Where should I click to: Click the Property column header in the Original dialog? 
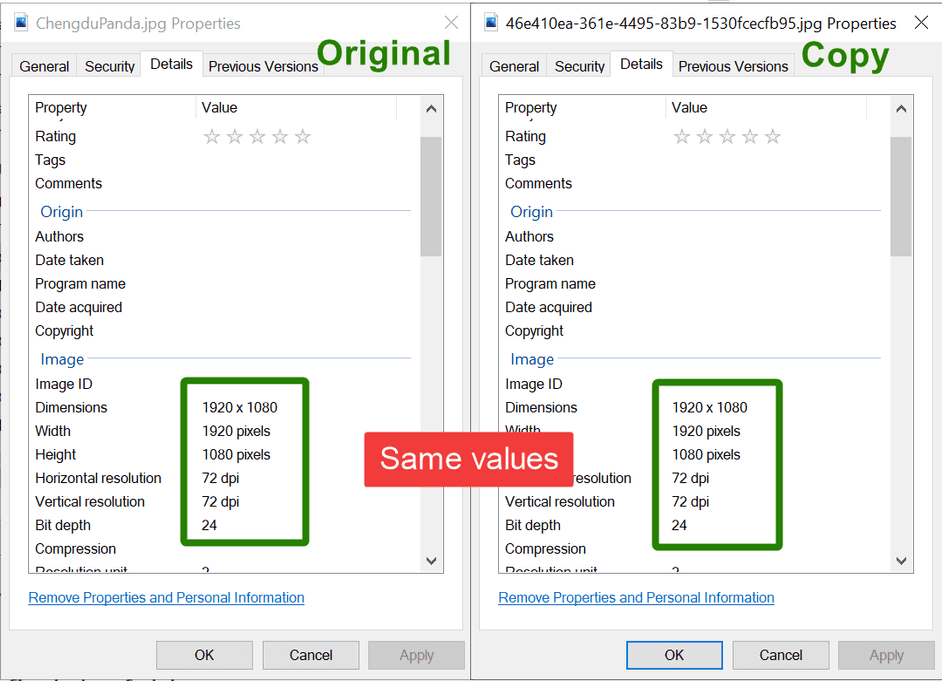pyautogui.click(x=61, y=107)
